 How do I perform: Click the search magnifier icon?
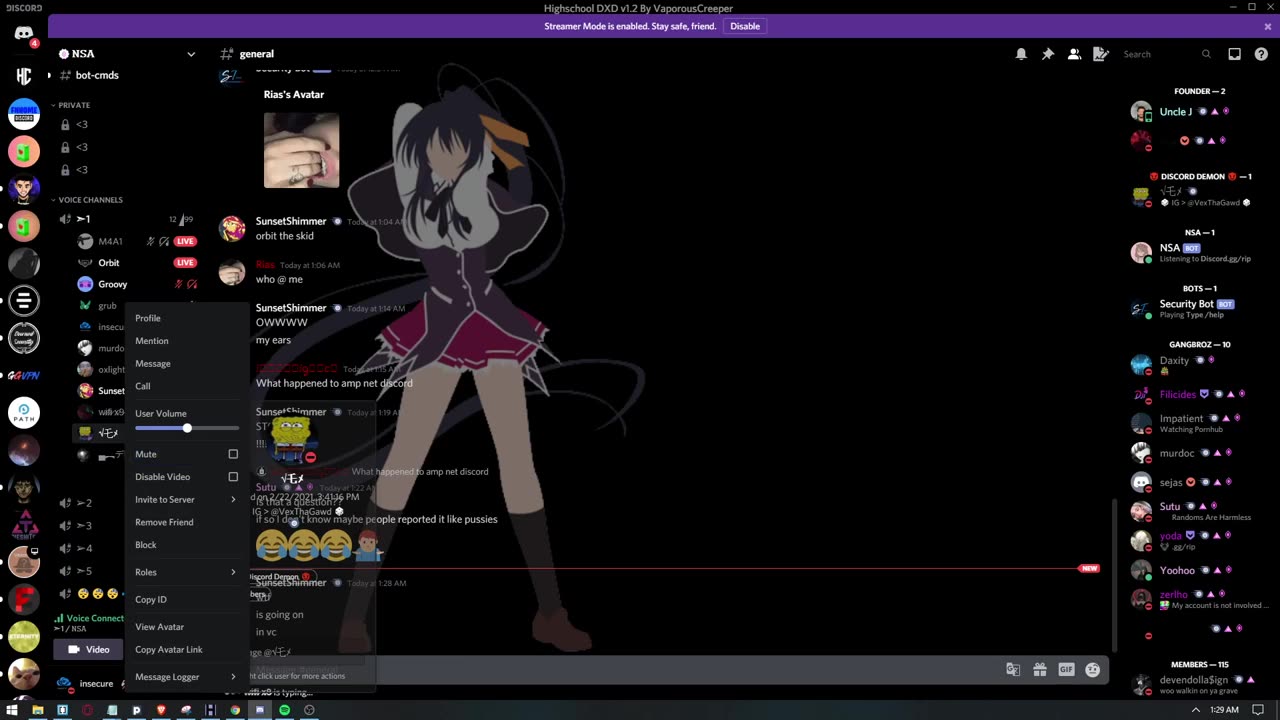[x=1206, y=54]
